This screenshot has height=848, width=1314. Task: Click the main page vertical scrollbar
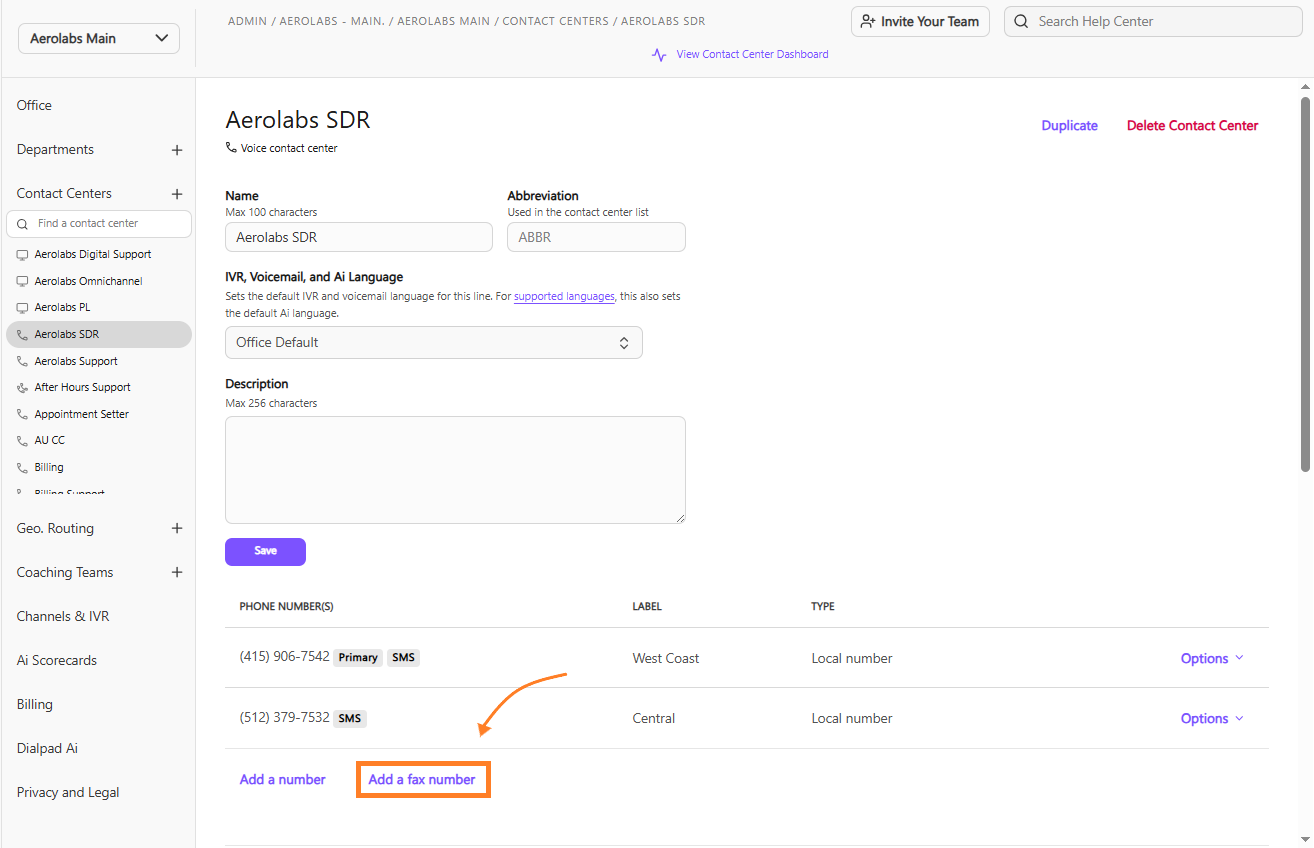tap(1305, 283)
